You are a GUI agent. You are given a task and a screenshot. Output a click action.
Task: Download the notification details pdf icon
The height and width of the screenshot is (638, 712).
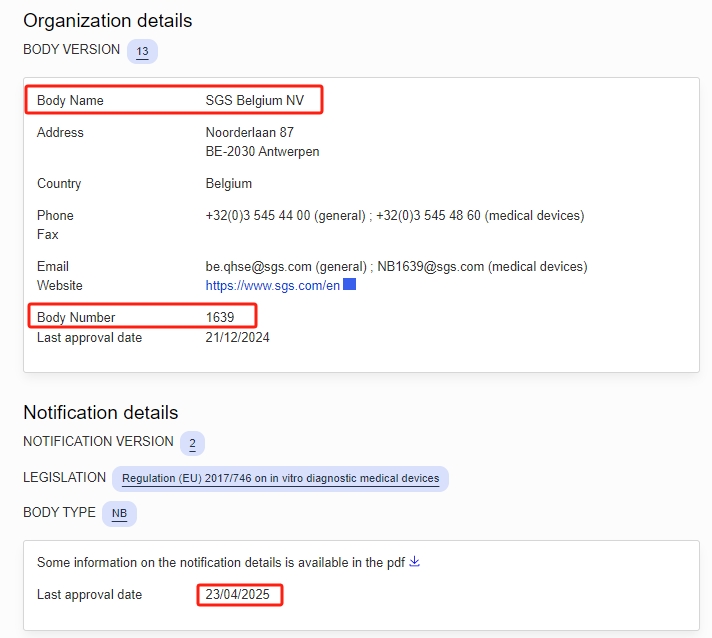414,562
